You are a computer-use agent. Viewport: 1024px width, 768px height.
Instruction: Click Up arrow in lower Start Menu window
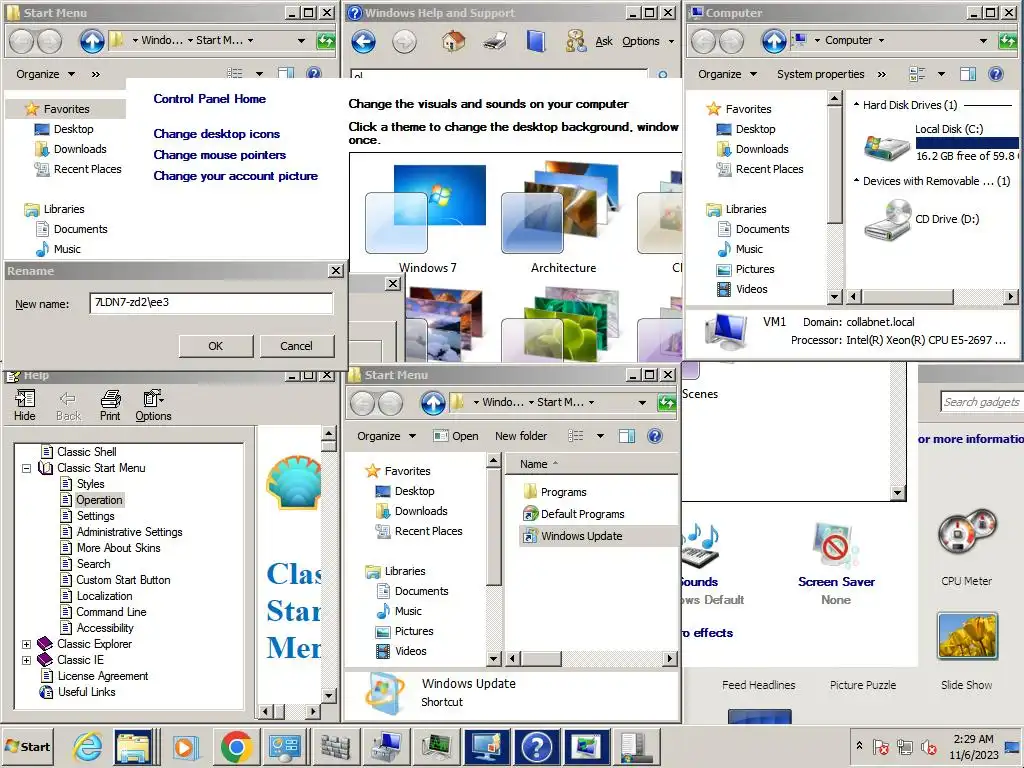point(433,403)
